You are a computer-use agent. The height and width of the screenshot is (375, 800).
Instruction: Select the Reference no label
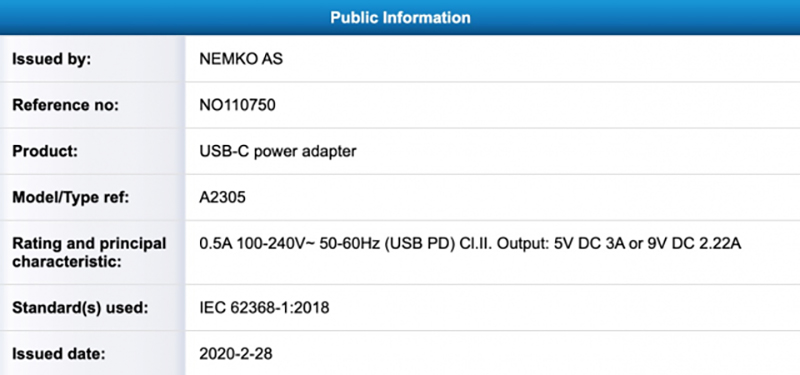[x=65, y=105]
